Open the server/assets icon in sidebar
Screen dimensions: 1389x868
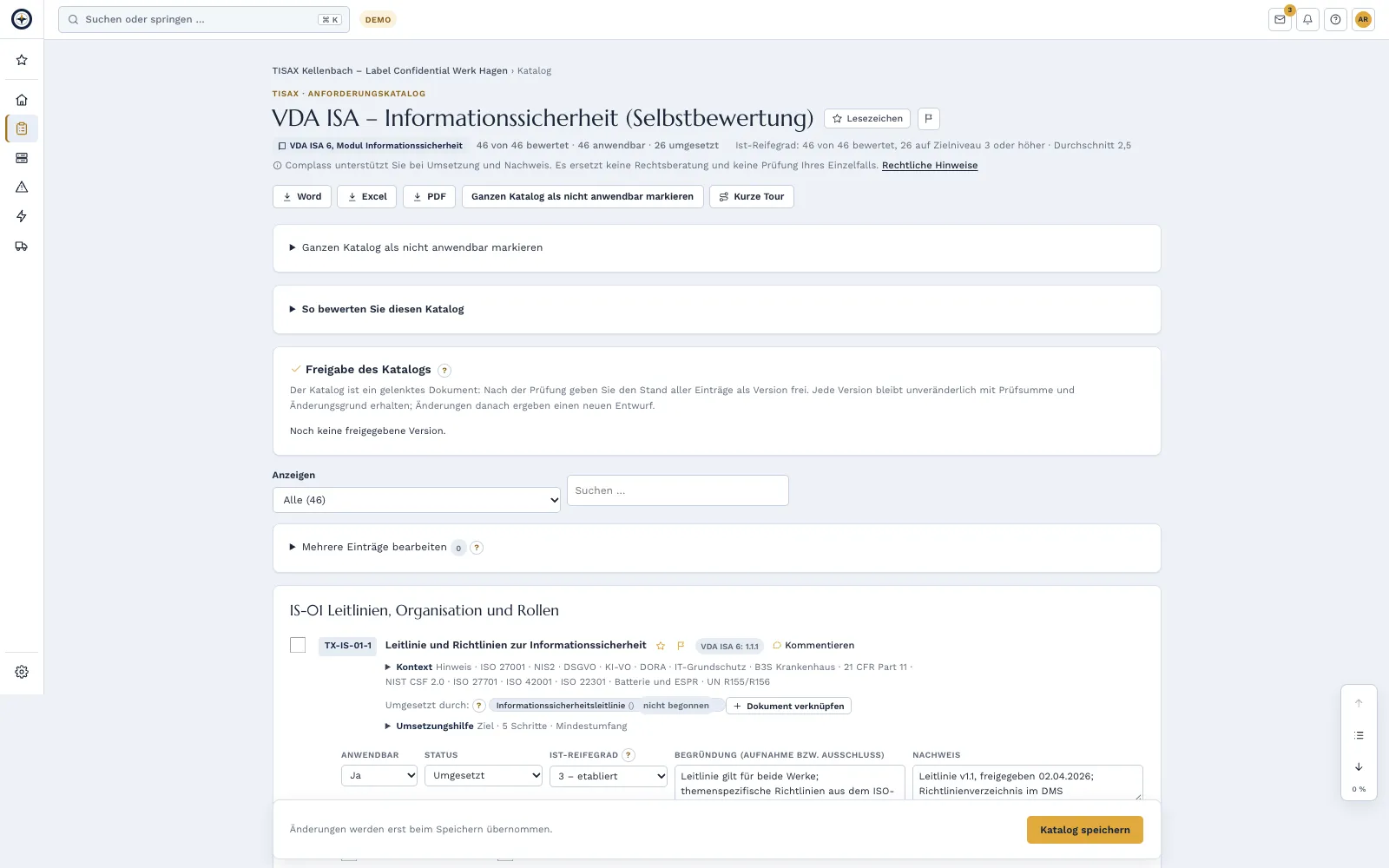tap(22, 158)
